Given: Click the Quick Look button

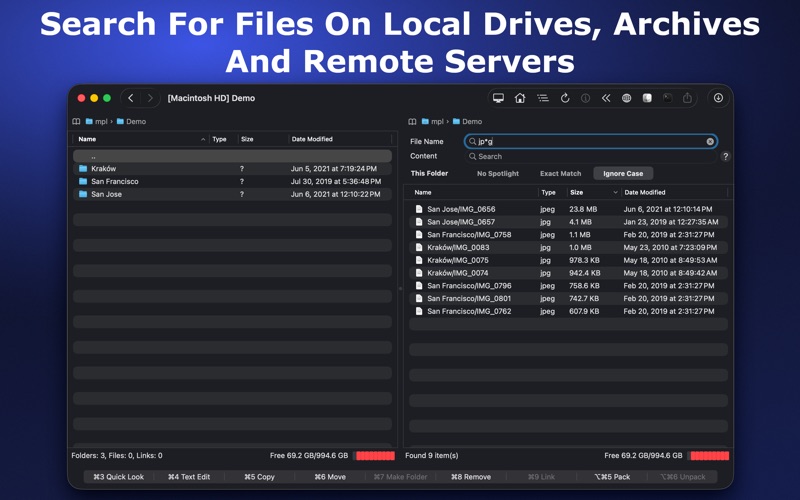Looking at the screenshot, I should pyautogui.click(x=118, y=477).
